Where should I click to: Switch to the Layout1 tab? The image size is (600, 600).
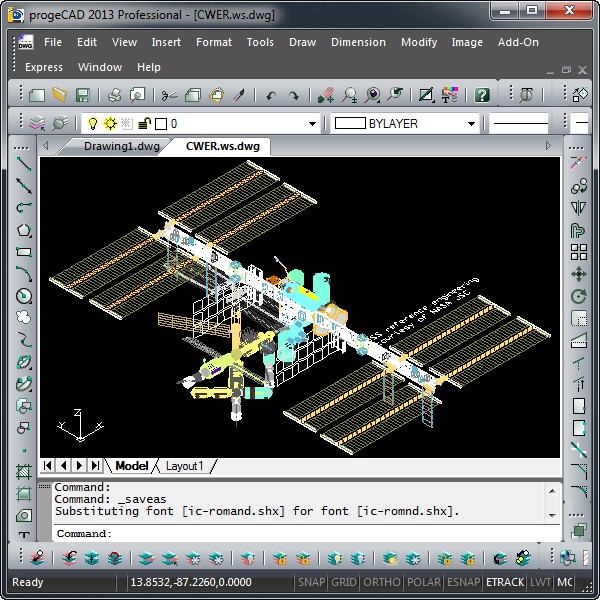pos(184,466)
